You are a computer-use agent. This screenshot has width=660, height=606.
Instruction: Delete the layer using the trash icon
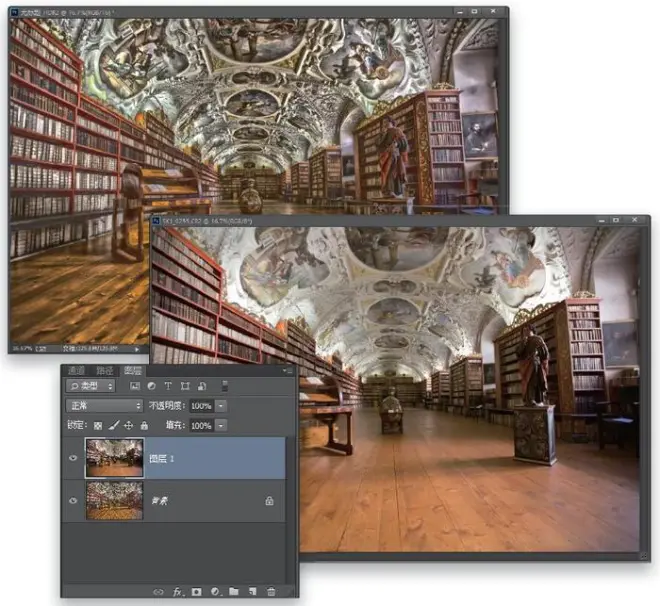[271, 592]
